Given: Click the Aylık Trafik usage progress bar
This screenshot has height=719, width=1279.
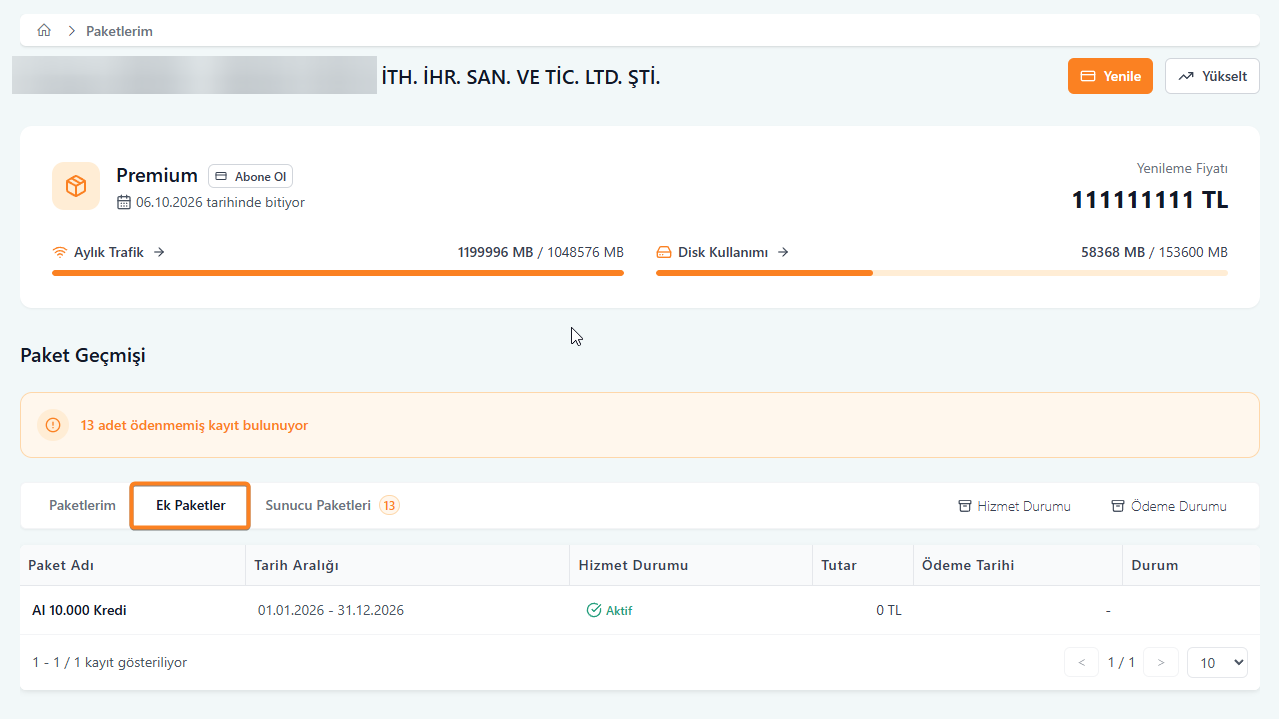Looking at the screenshot, I should (x=337, y=273).
